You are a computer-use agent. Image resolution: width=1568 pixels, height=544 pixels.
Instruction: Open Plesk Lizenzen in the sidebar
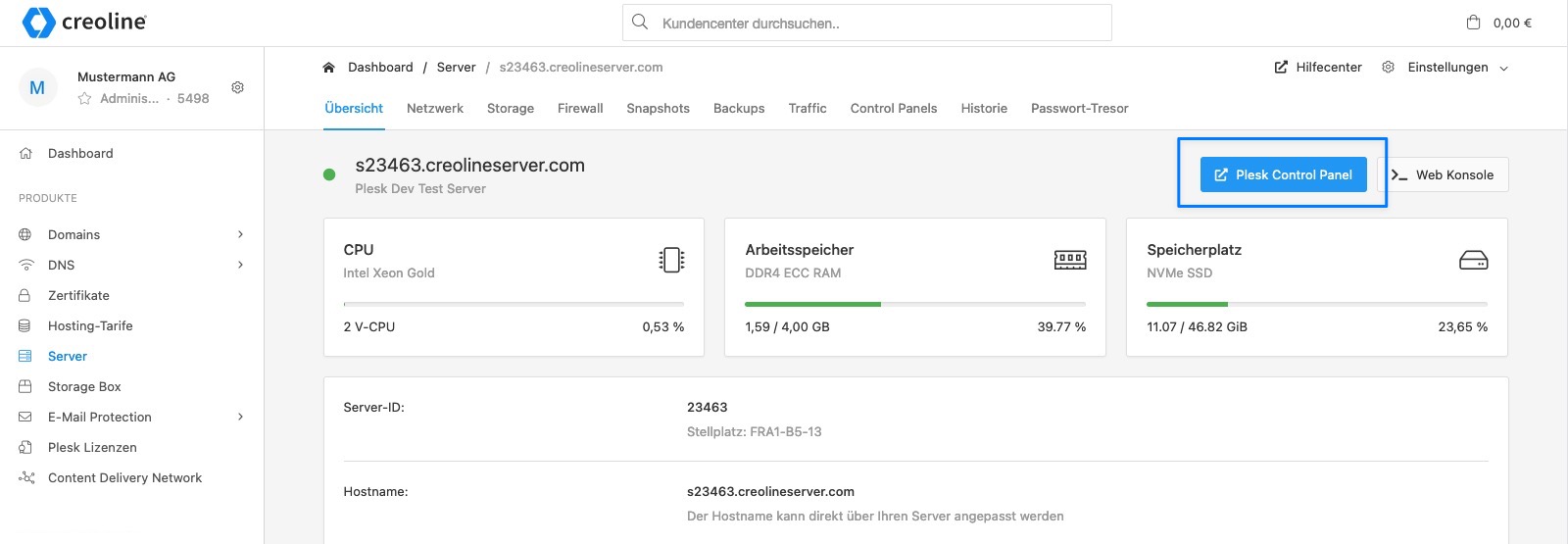click(x=92, y=447)
